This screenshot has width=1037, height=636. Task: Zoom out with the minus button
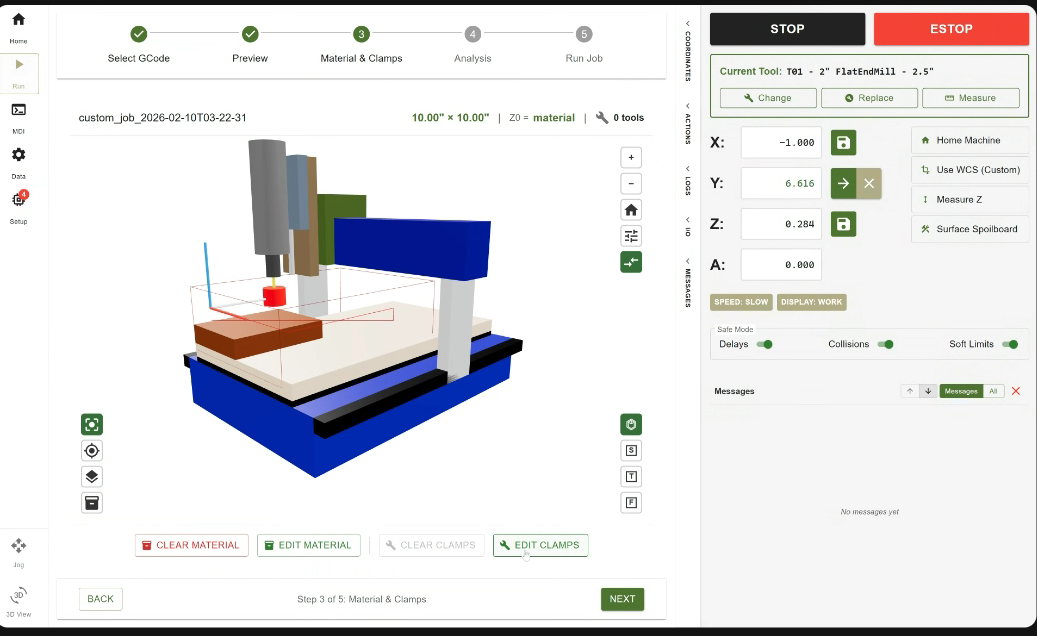(631, 183)
